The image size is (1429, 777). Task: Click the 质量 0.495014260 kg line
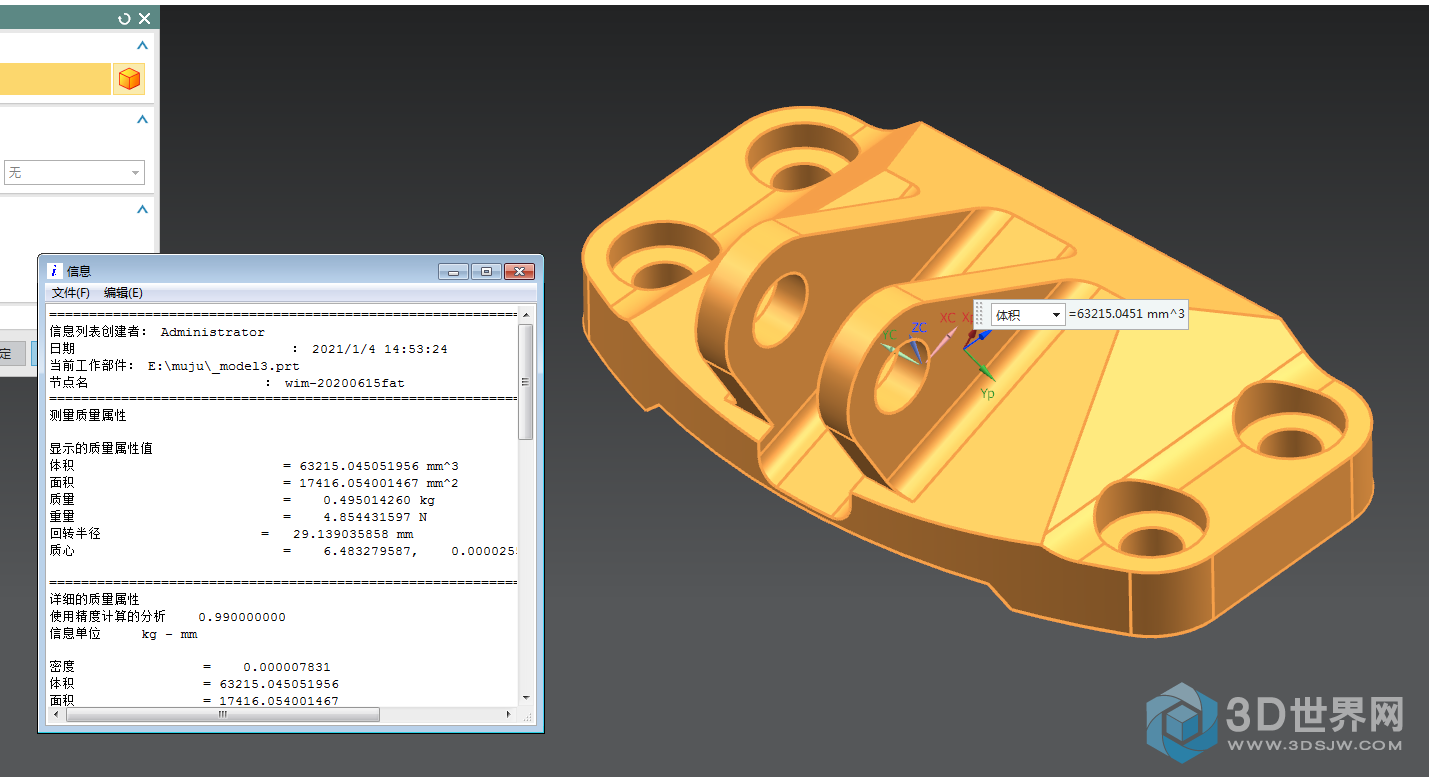point(242,500)
